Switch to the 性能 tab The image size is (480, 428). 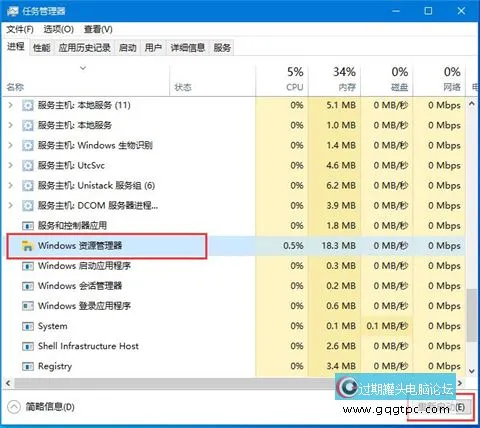click(42, 48)
